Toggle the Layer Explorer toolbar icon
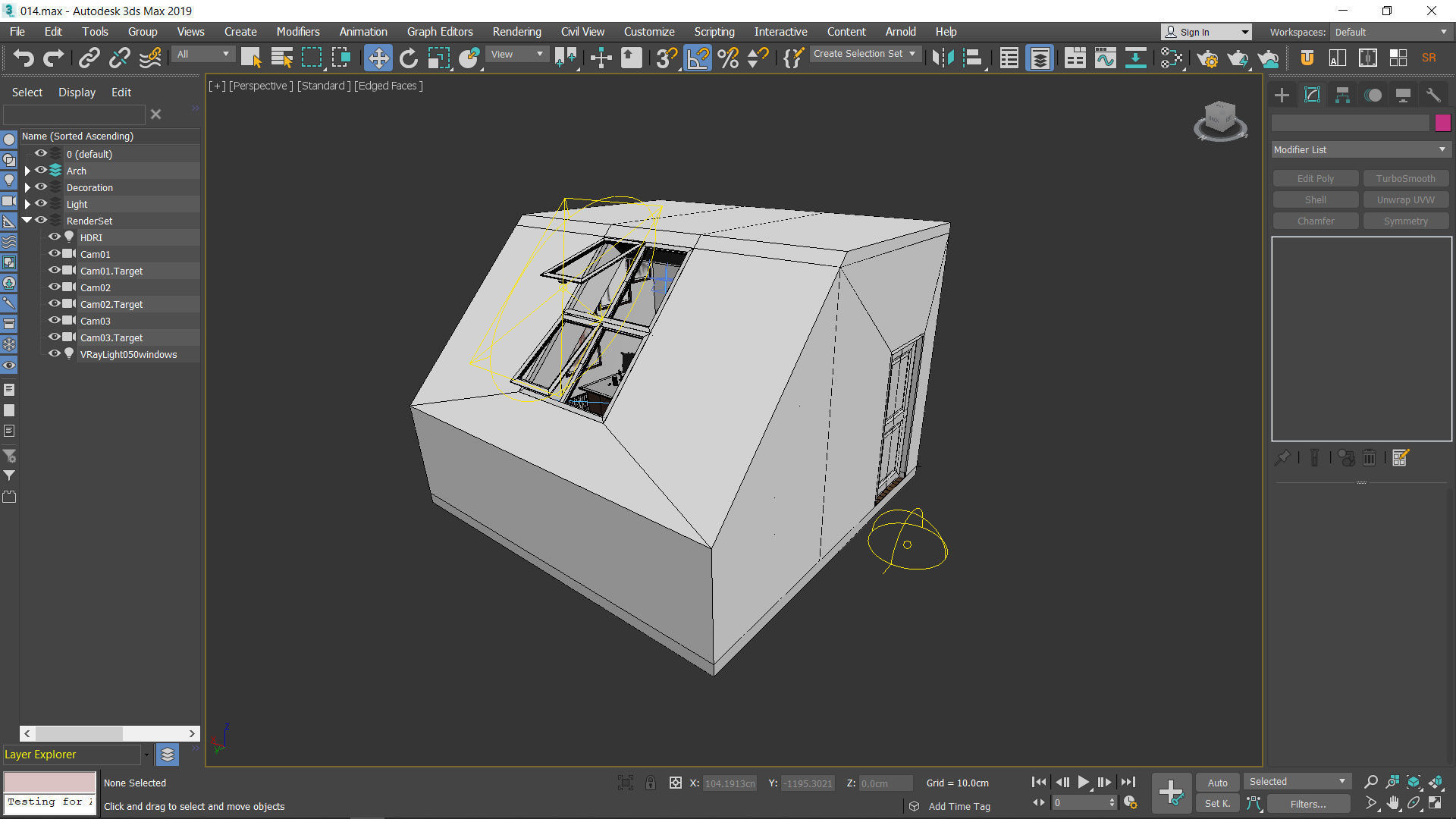1456x819 pixels. [1040, 58]
